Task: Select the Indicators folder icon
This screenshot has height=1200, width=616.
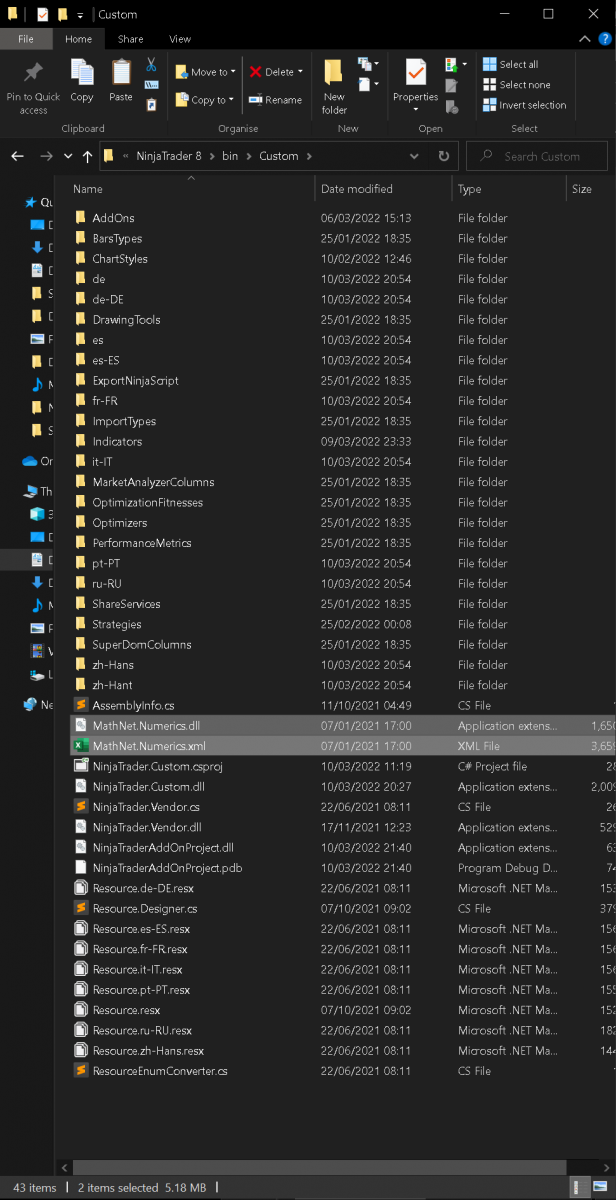Action: tap(81, 441)
